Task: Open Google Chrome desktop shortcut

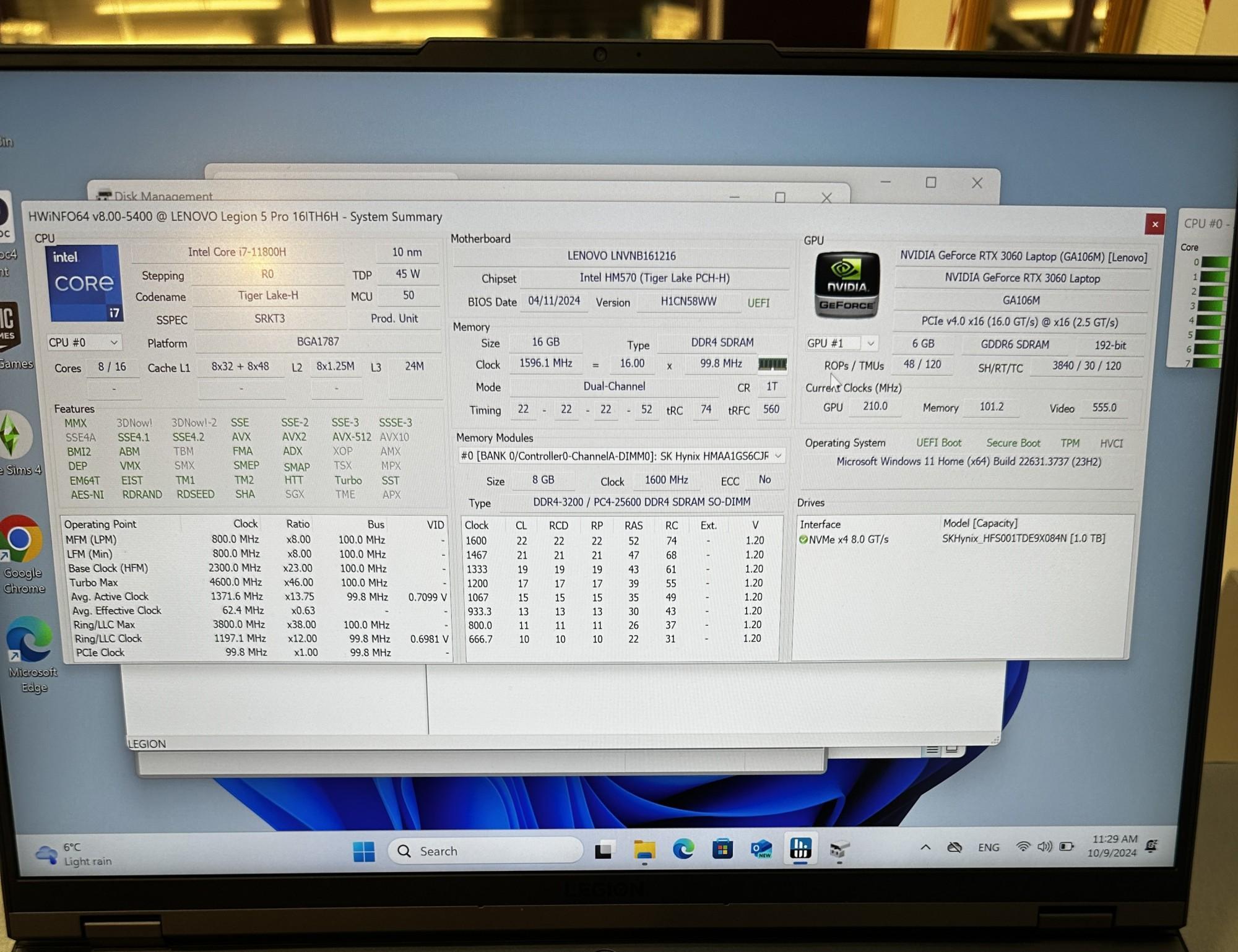Action: pyautogui.click(x=22, y=555)
